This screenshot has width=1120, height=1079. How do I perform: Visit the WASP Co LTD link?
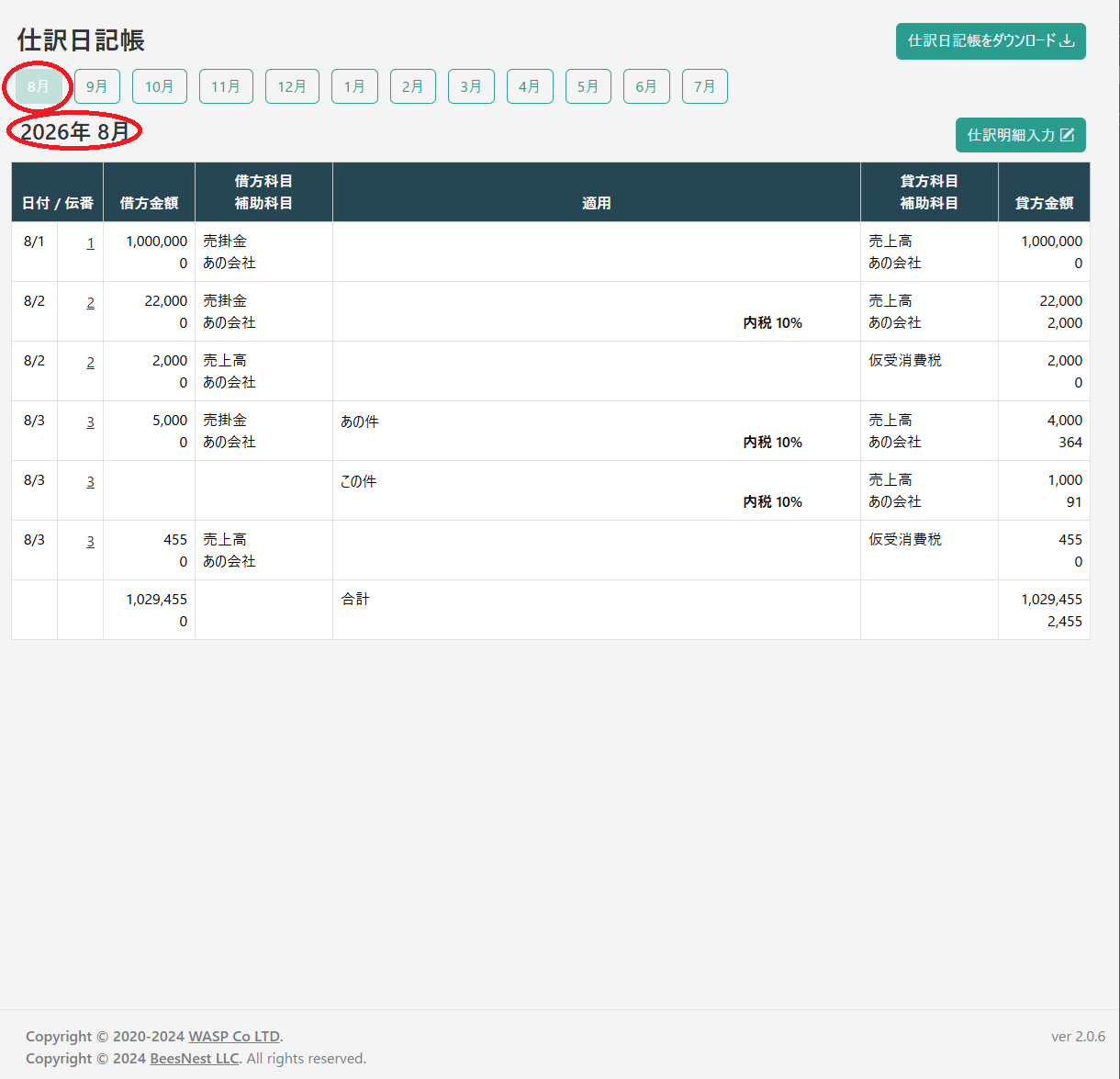[235, 1037]
